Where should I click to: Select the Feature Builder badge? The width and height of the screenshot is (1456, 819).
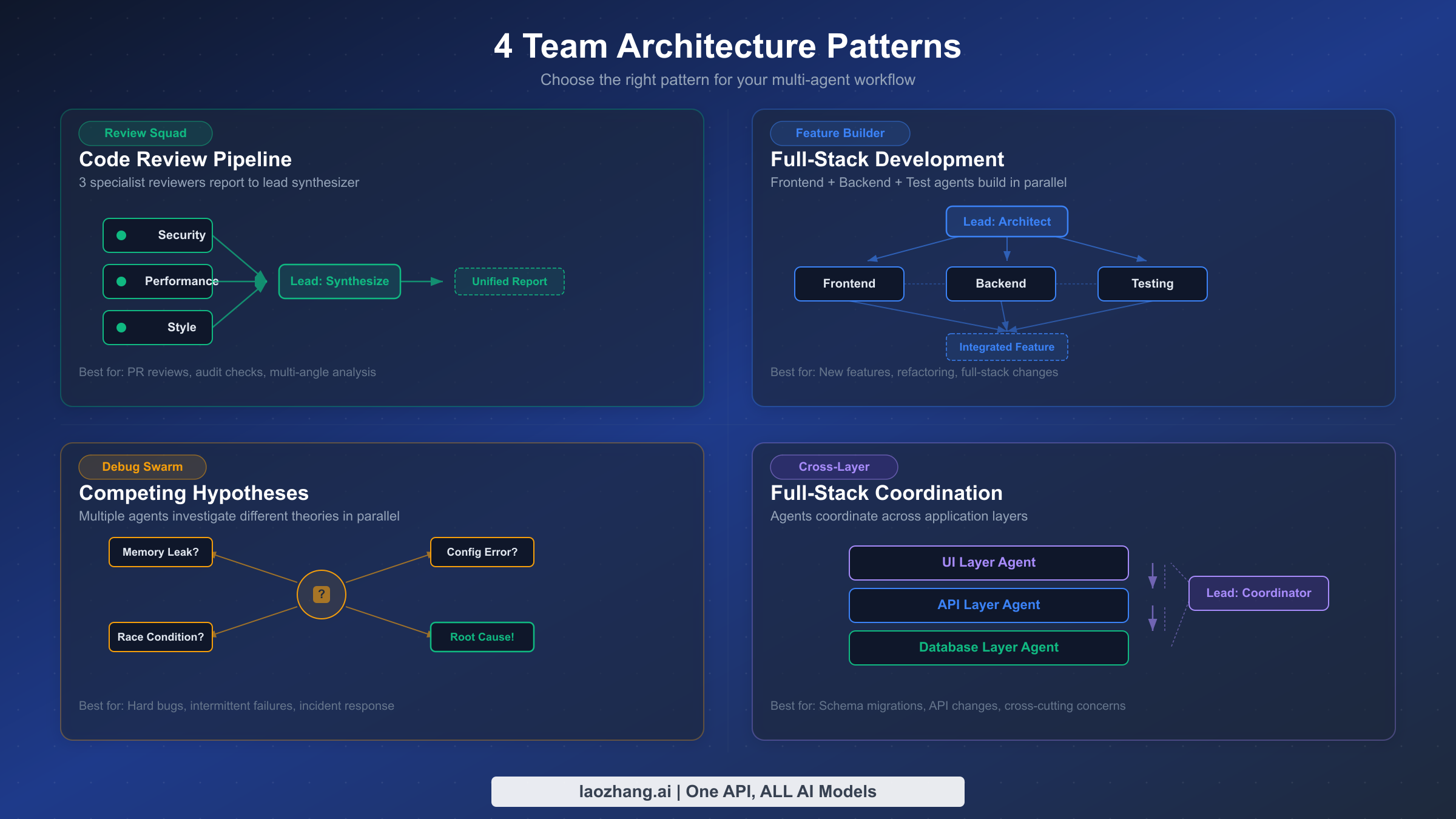click(840, 133)
